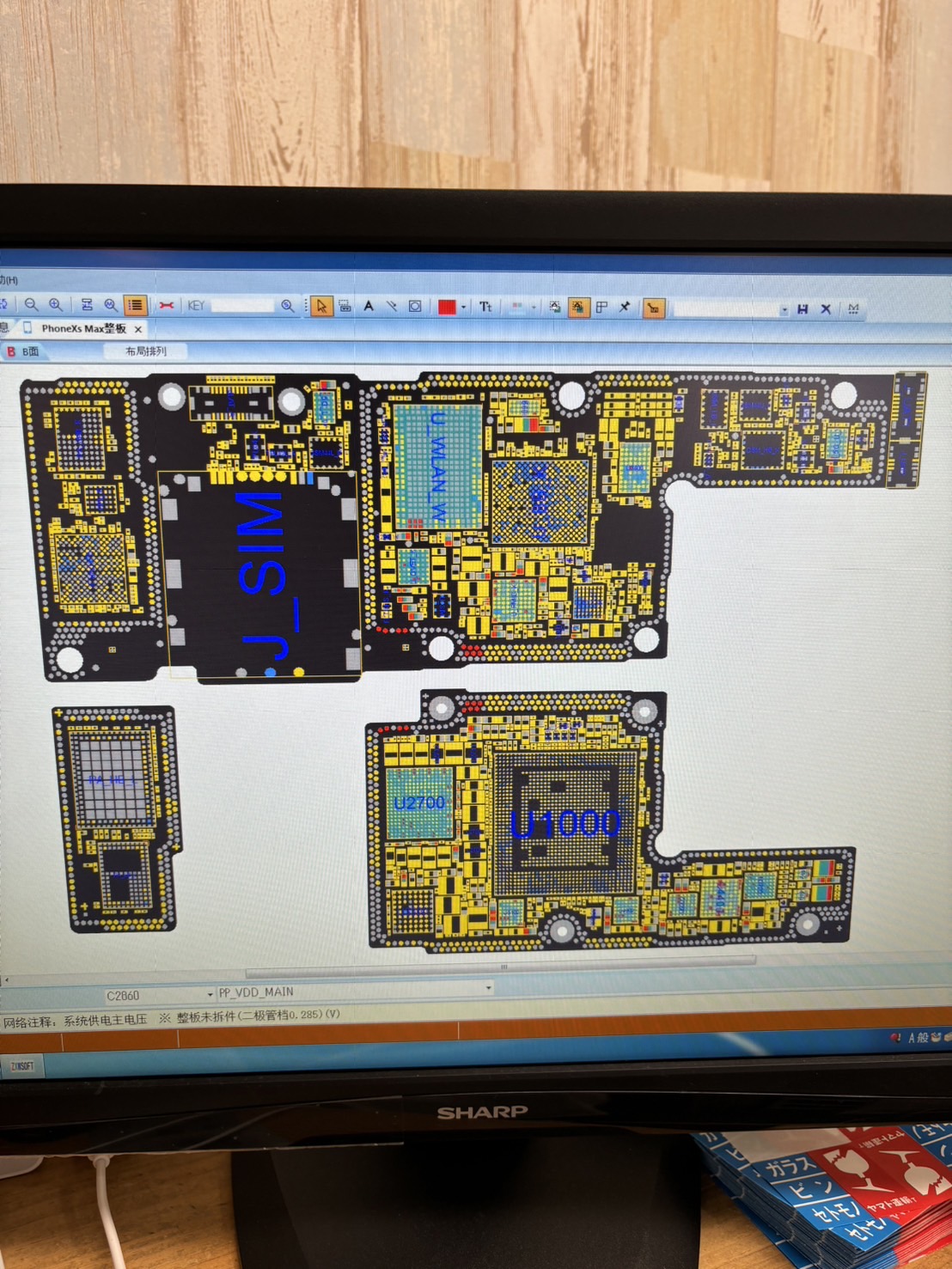Click the U1000 chip on the board
The image size is (952, 1269).
tap(564, 824)
